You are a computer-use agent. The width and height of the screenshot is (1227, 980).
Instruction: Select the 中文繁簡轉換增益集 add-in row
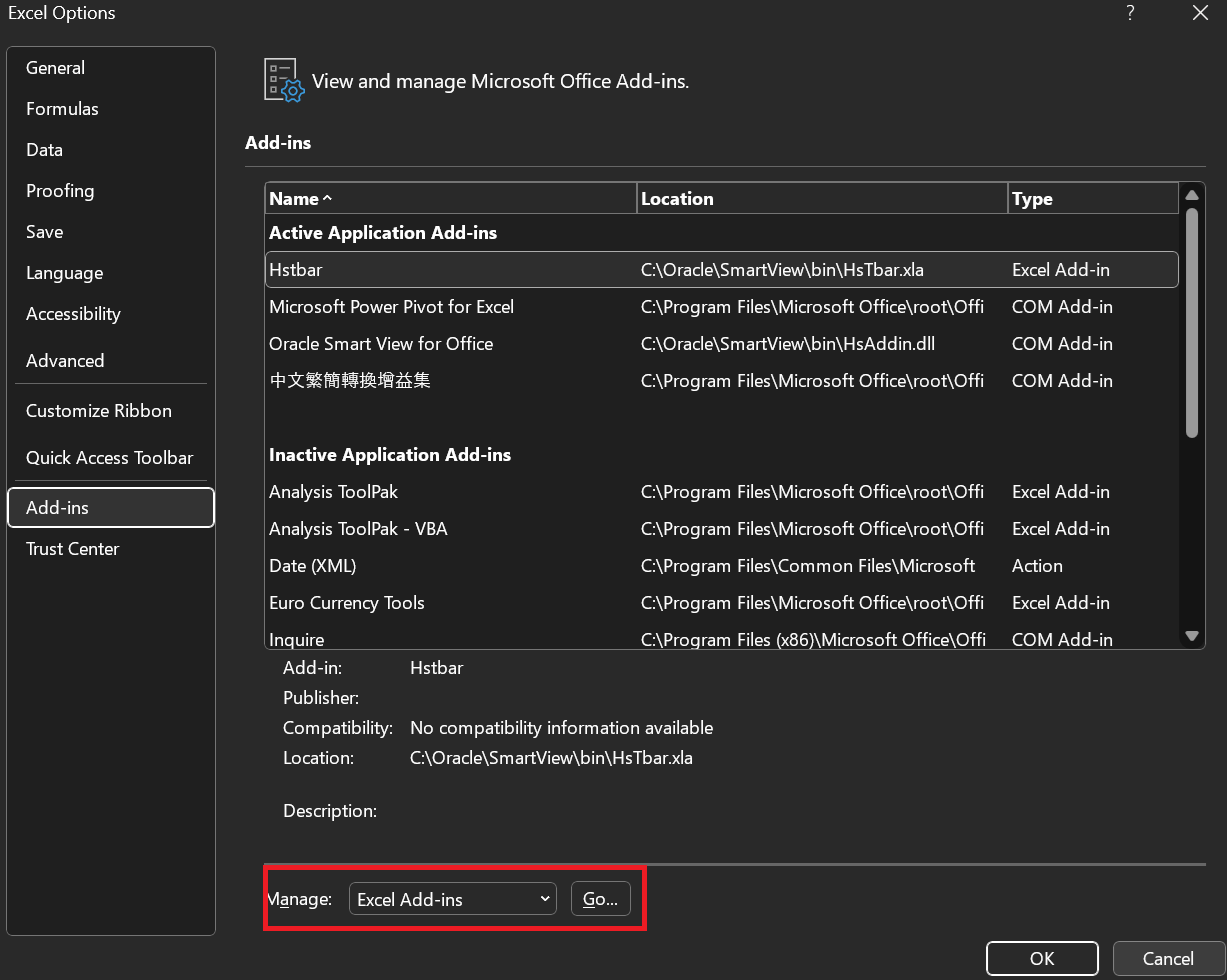pyautogui.click(x=722, y=381)
